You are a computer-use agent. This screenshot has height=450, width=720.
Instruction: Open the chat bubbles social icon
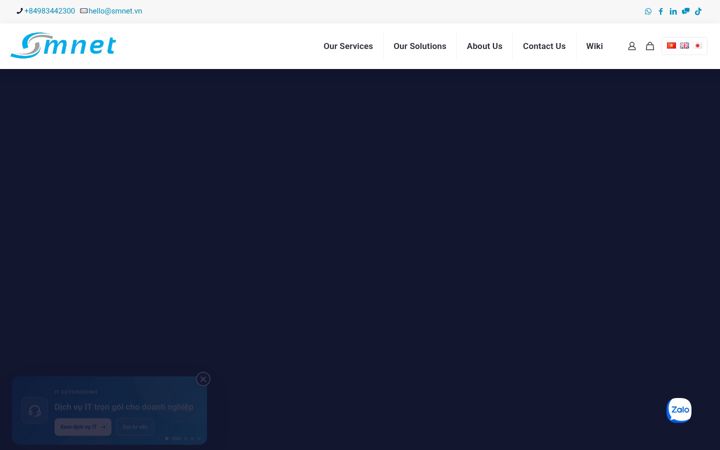[x=686, y=11]
